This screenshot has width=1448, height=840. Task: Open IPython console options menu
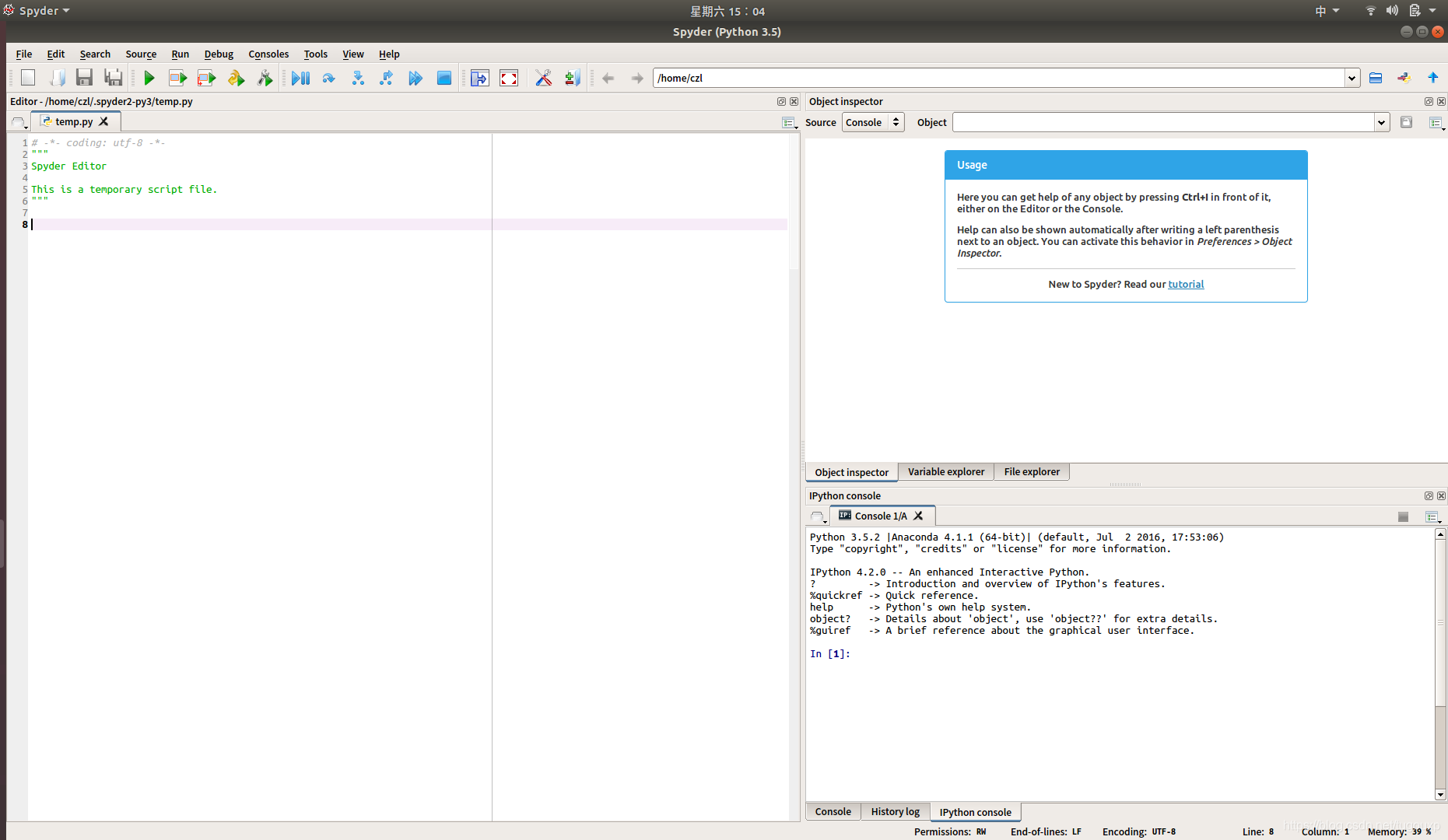[x=1433, y=517]
